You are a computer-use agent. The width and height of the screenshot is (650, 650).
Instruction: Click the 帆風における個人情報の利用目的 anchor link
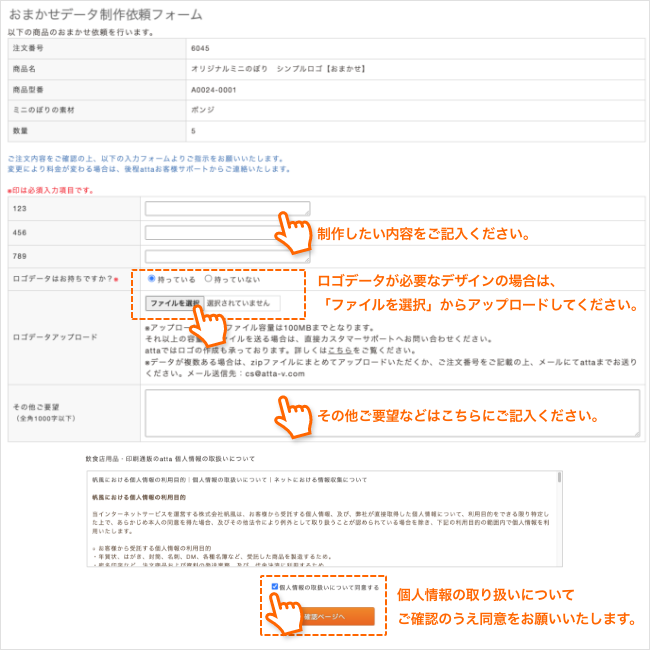[x=139, y=480]
